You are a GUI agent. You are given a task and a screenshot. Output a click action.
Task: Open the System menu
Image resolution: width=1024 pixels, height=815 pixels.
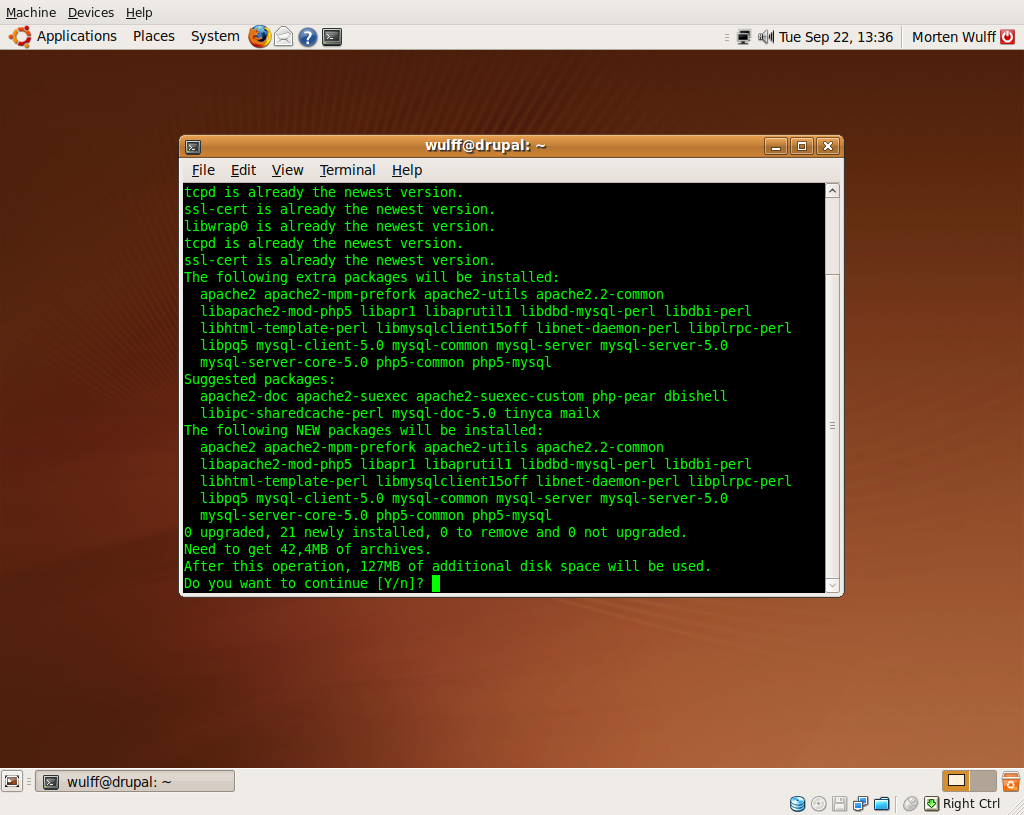tap(215, 37)
